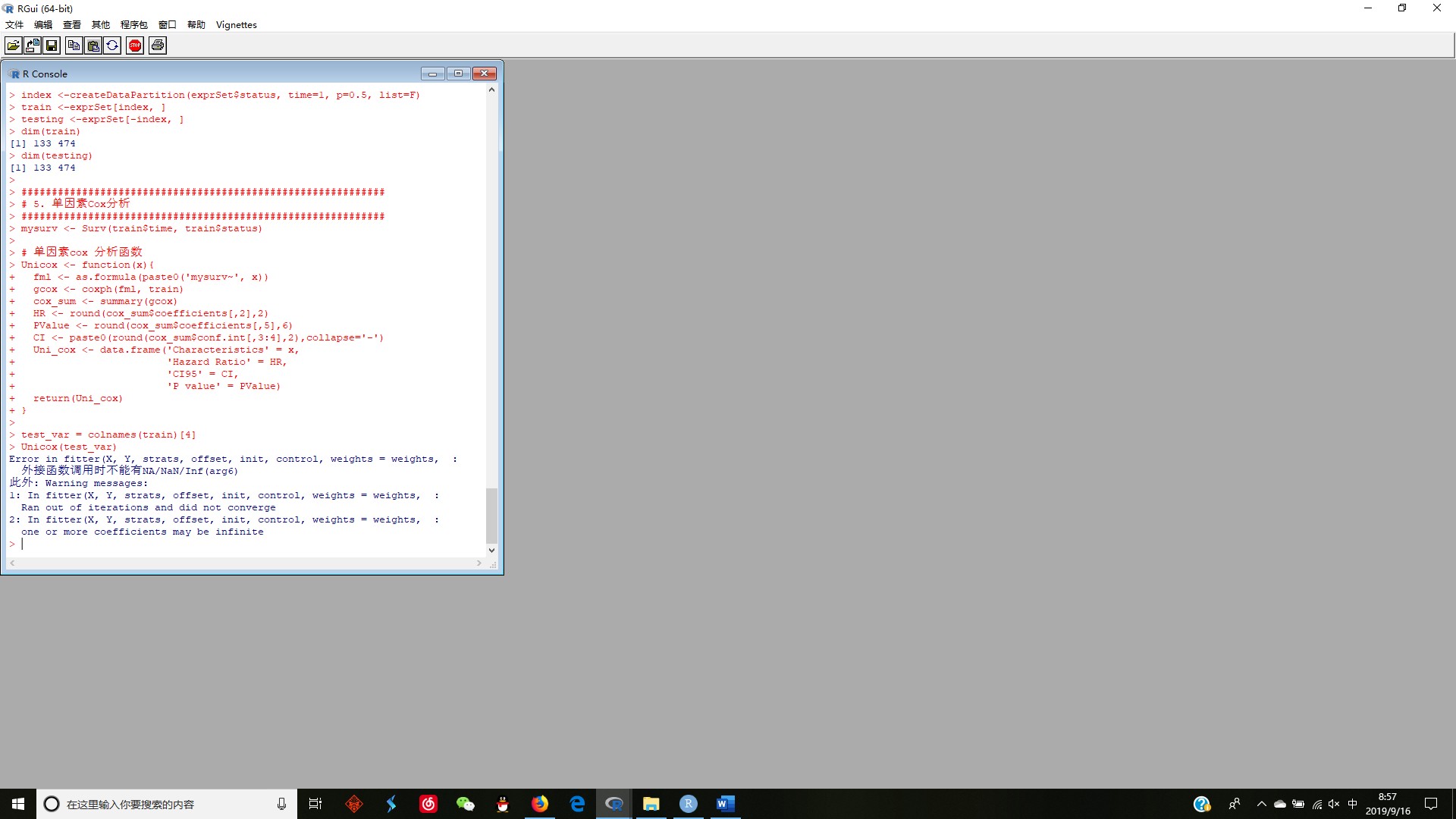Open the Action Center notifications
1456x819 pixels.
[x=1431, y=804]
